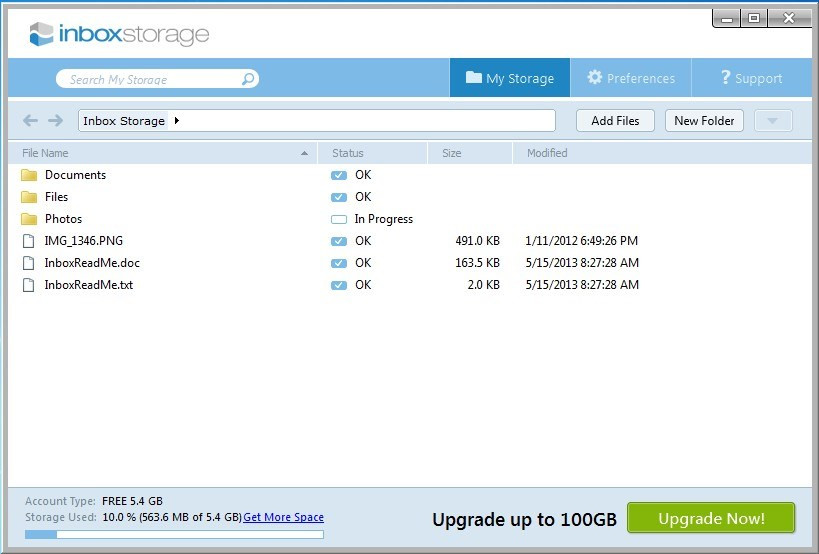
Task: Click Files row OK status icon
Action: [x=339, y=197]
